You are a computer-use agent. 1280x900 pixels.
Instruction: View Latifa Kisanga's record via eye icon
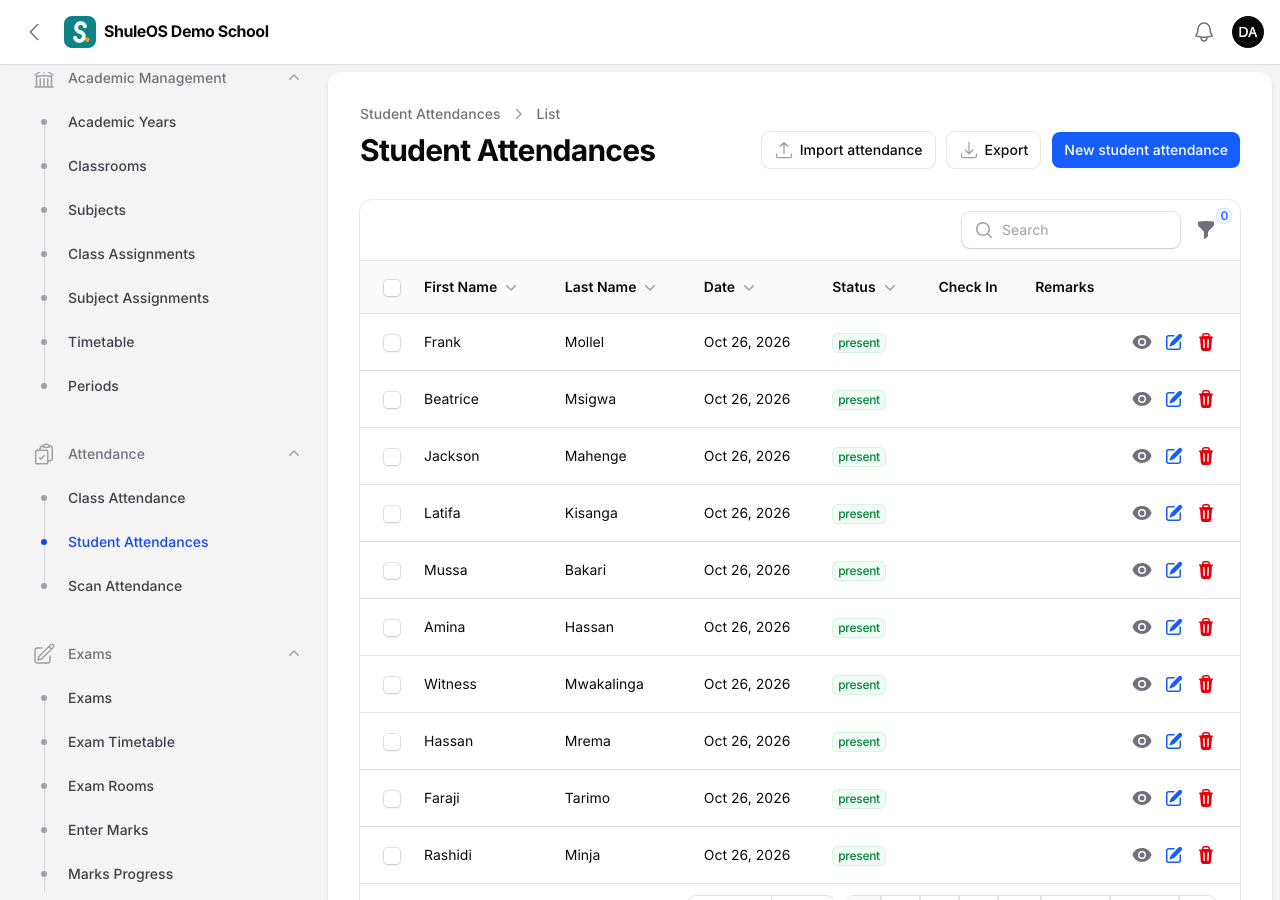1142,513
